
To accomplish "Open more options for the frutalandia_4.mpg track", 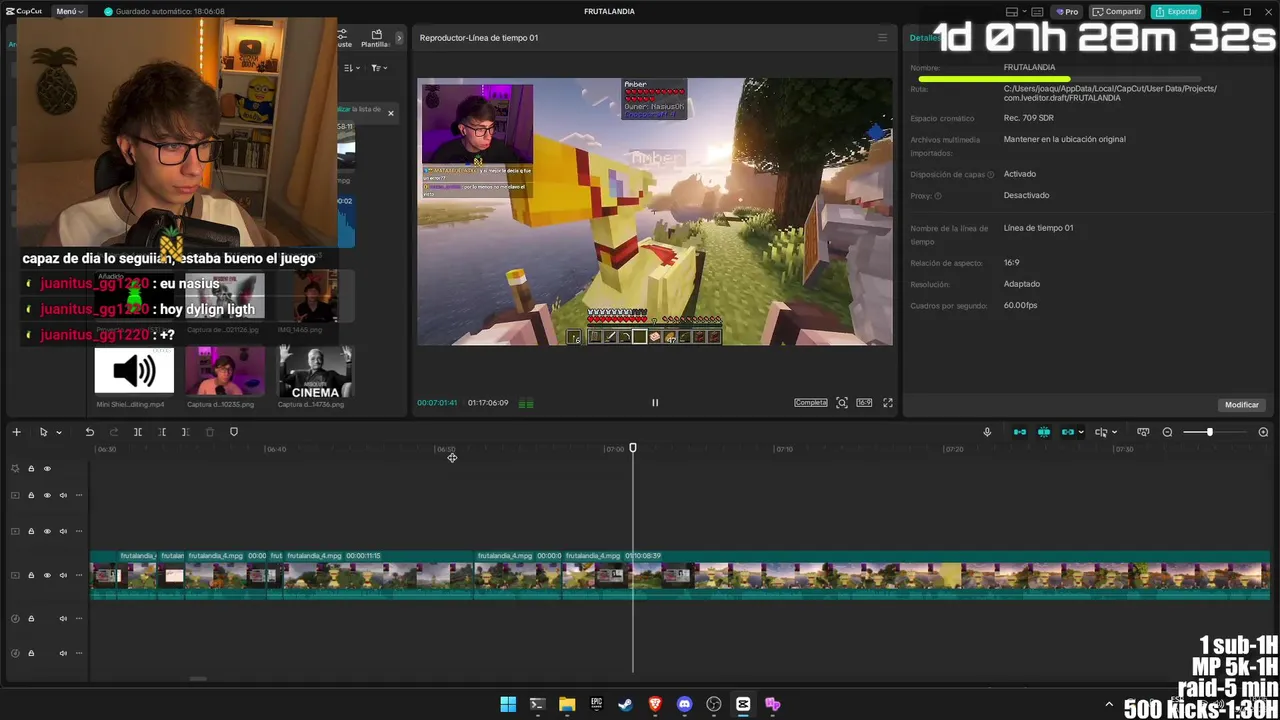I will [x=79, y=575].
